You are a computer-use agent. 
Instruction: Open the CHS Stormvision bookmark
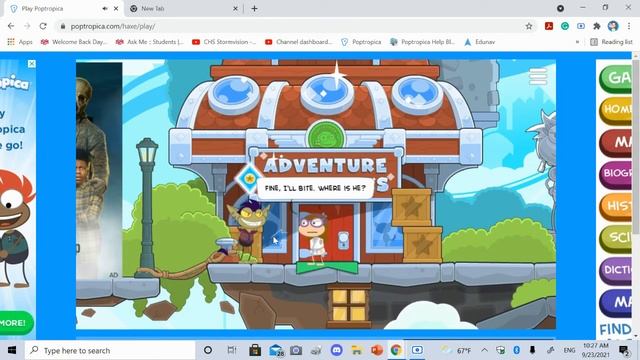[x=224, y=42]
